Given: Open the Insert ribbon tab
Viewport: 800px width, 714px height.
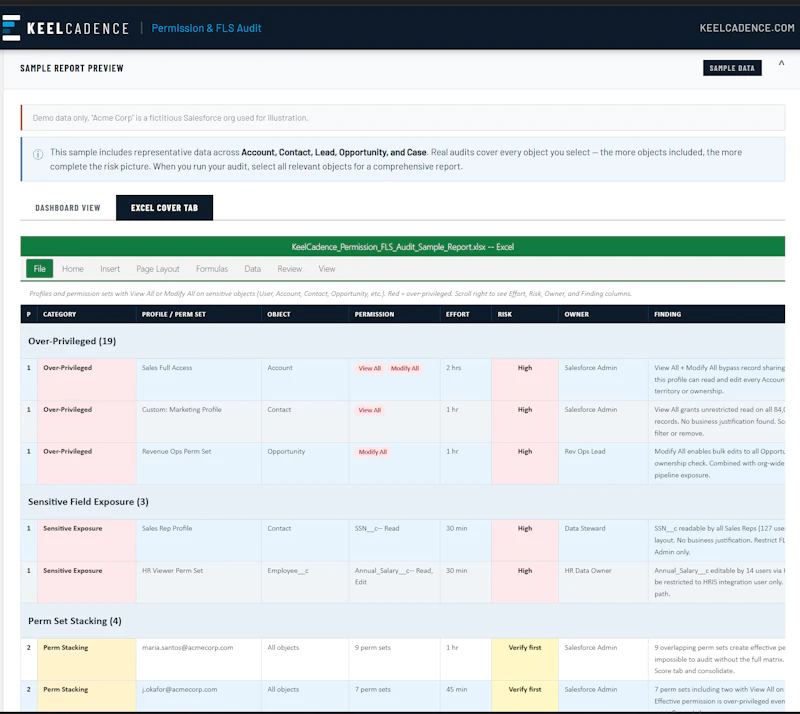Looking at the screenshot, I should click(110, 268).
